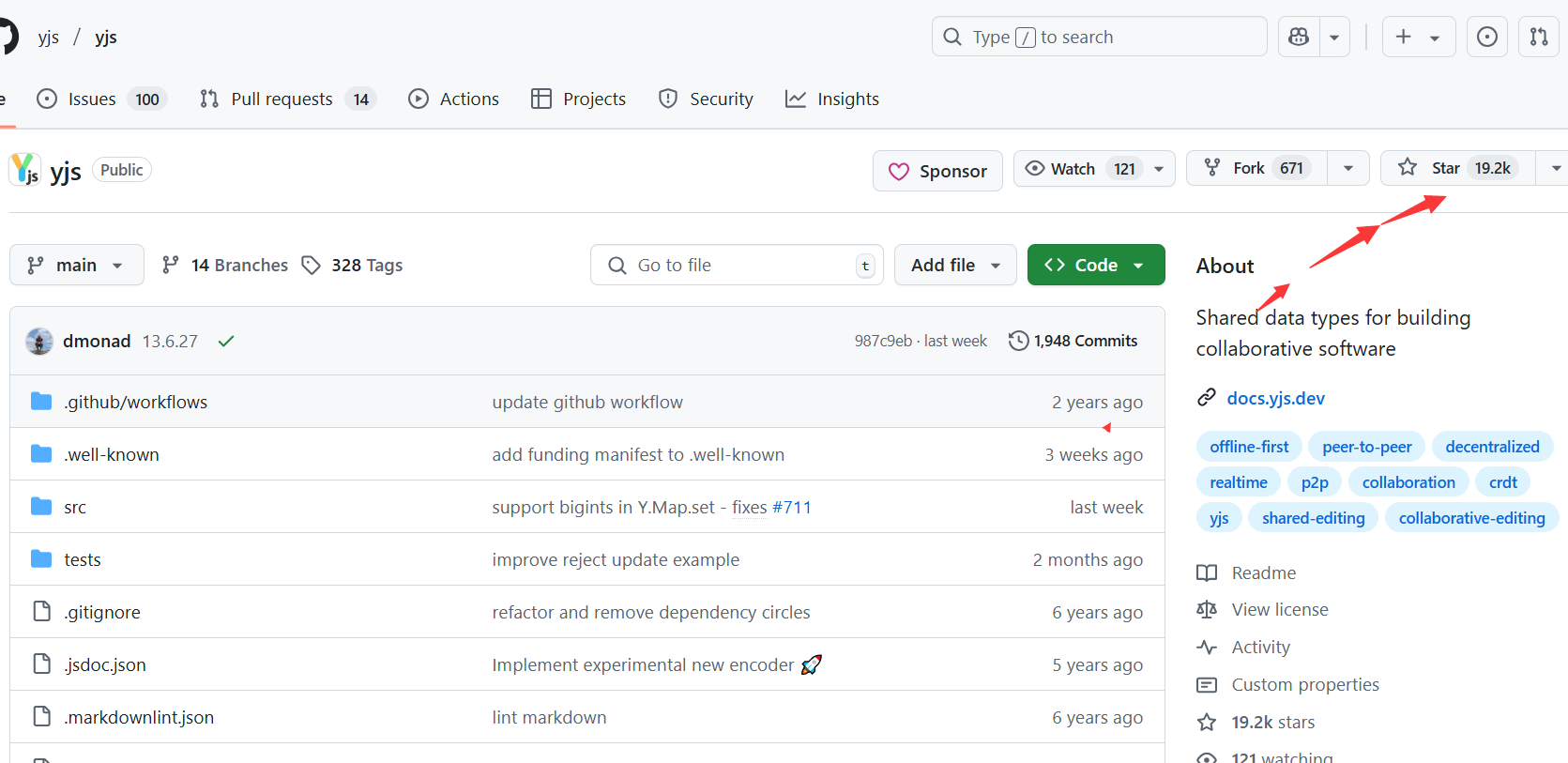Show the commit checks green checkmark
Screen dimensions: 1568x763
[x=226, y=341]
